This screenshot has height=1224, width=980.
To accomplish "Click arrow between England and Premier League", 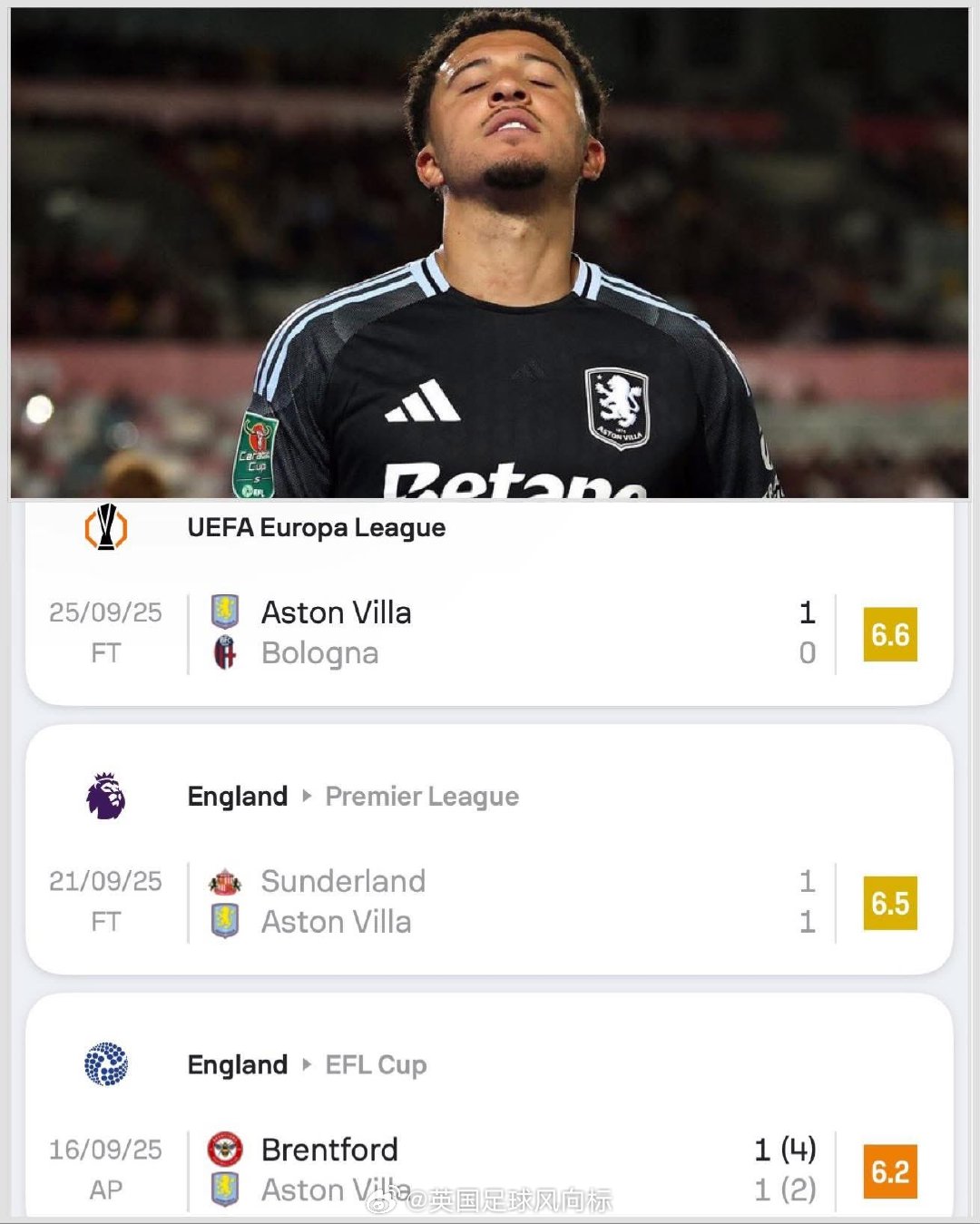I will pyautogui.click(x=307, y=796).
